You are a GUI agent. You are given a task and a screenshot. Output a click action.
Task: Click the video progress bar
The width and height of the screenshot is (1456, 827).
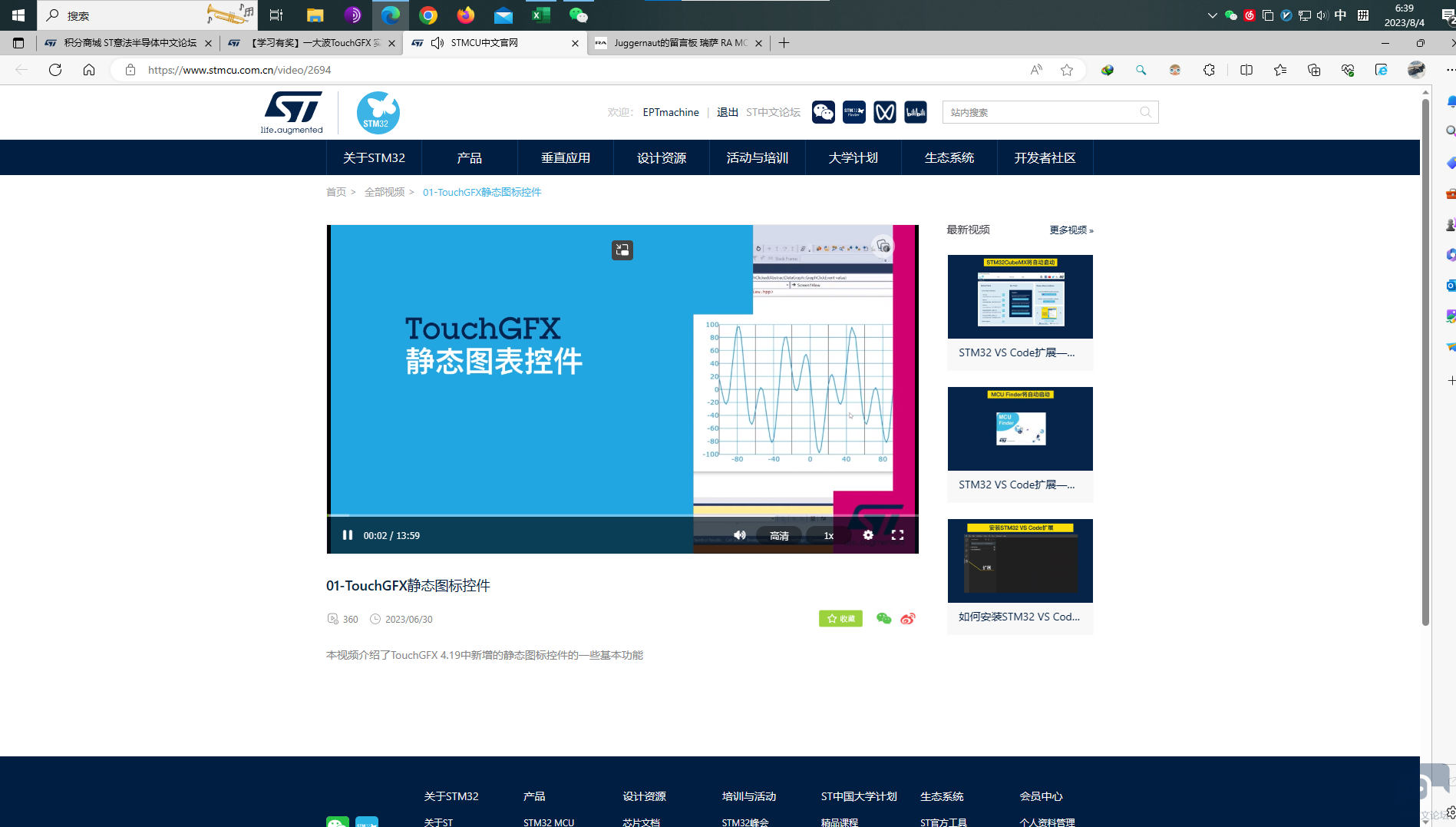[622, 515]
